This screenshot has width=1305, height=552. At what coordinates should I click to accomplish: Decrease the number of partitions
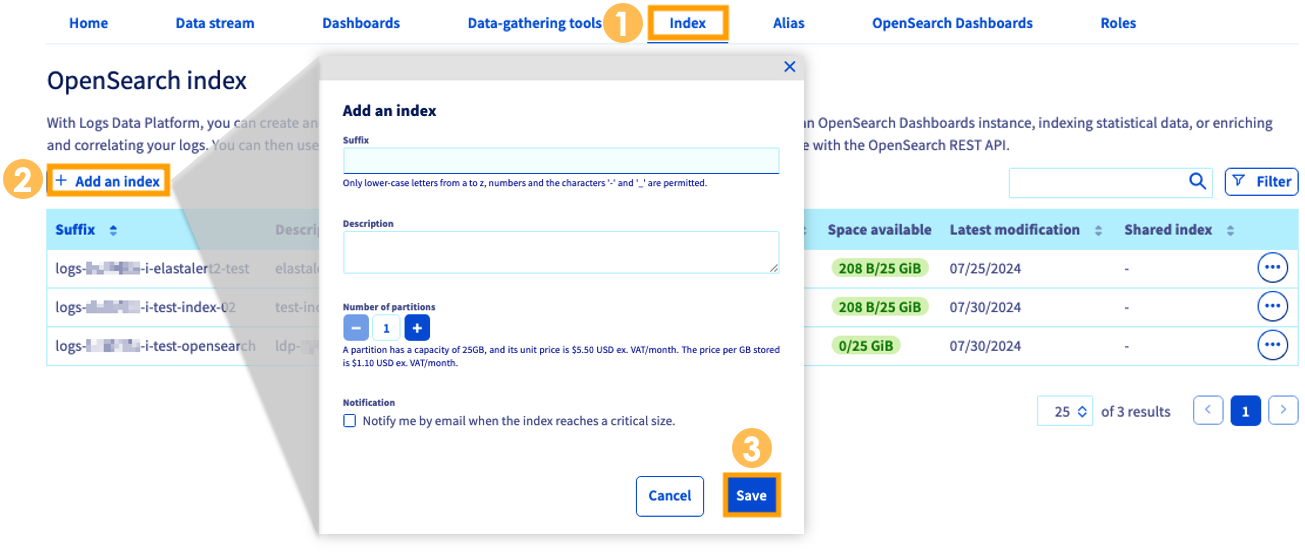coord(356,327)
